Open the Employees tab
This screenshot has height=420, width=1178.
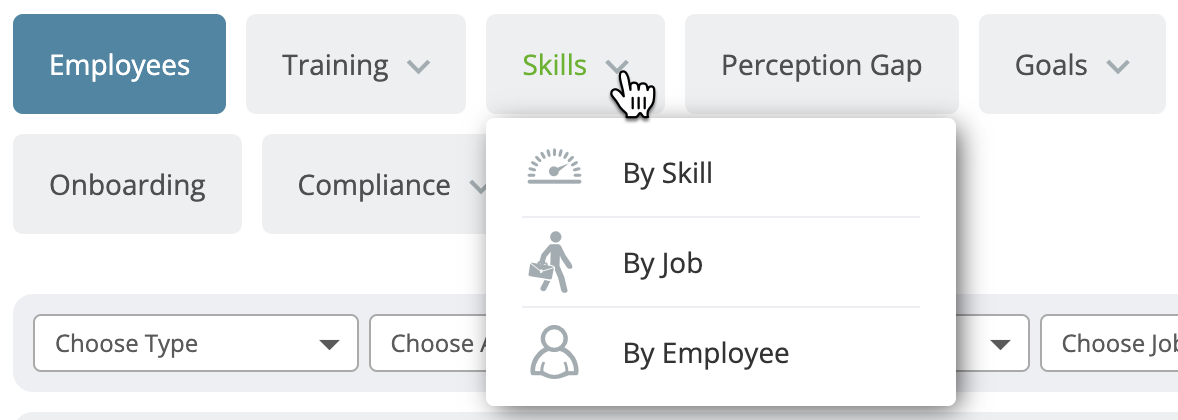(119, 65)
